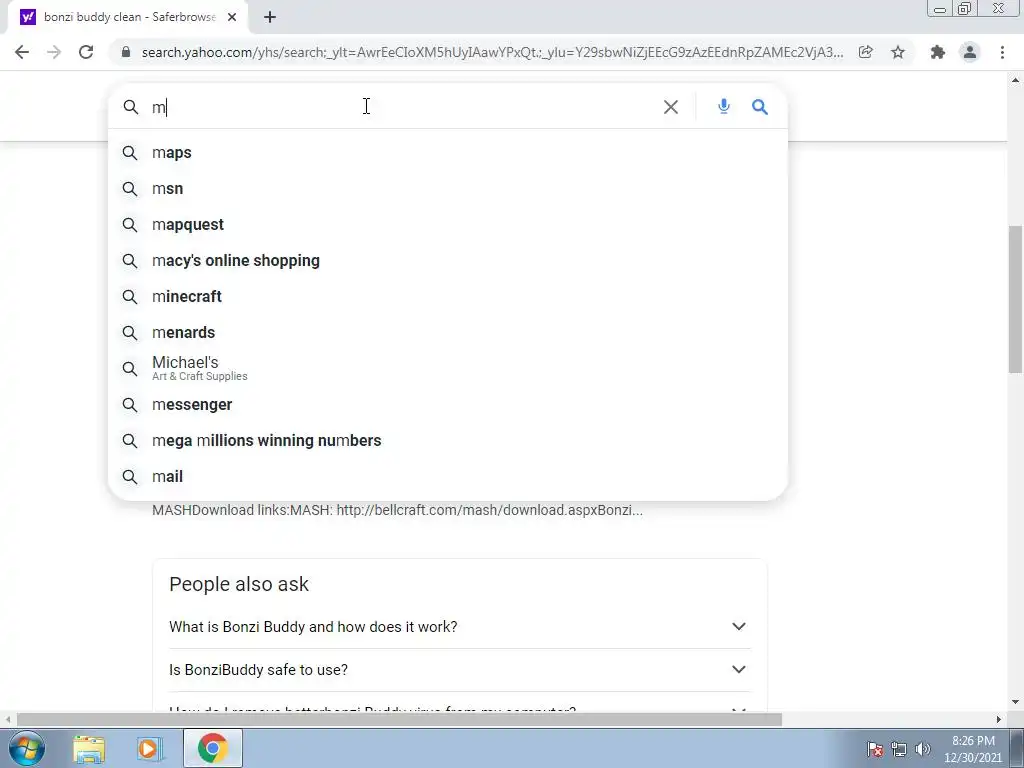Click the browser forward arrow

(x=54, y=52)
